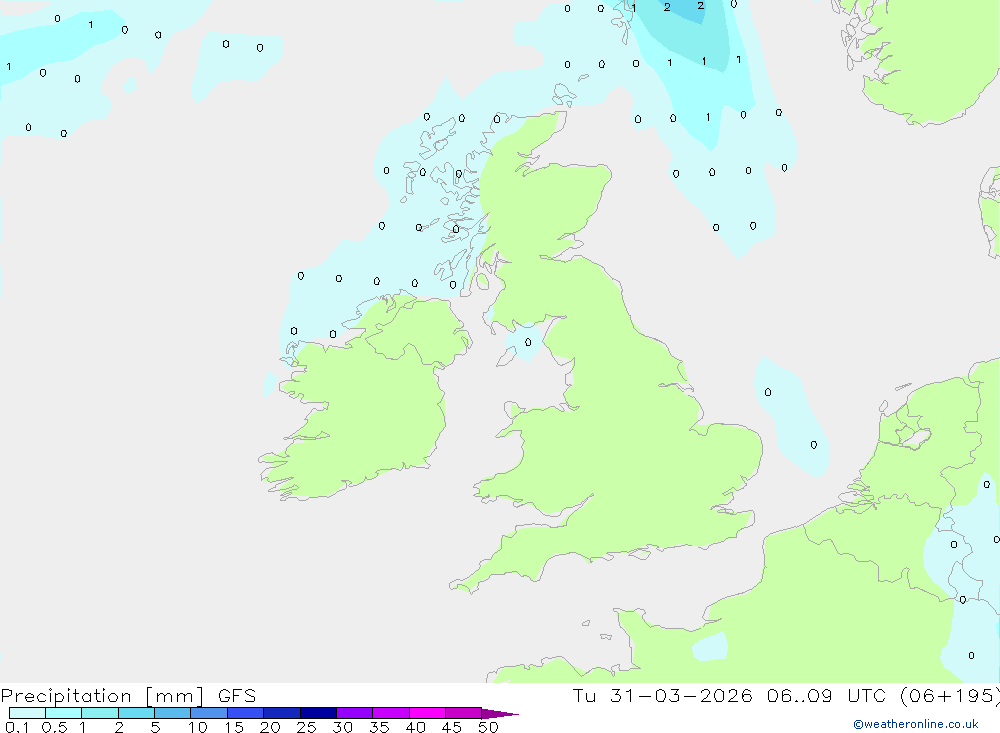Click the '45' legend scale label

coord(452,727)
